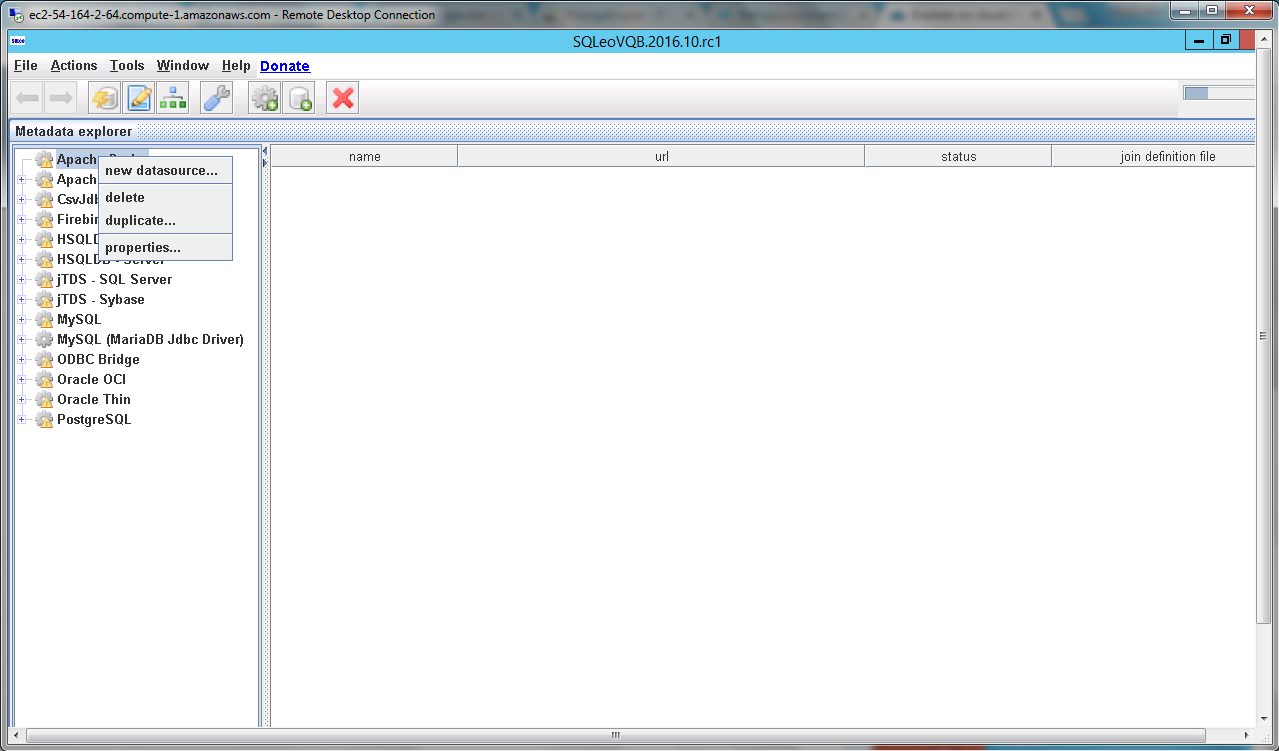Click the MySQL driver gear icon in tree

click(44, 320)
